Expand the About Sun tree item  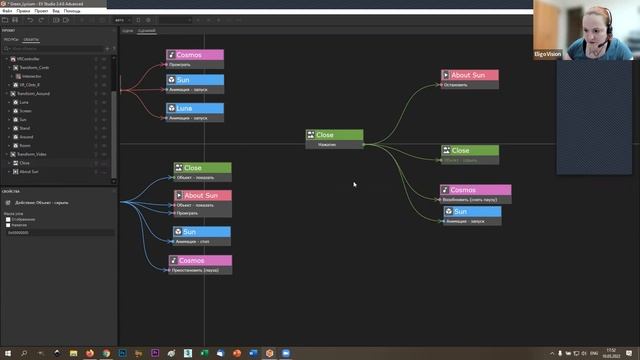9,172
